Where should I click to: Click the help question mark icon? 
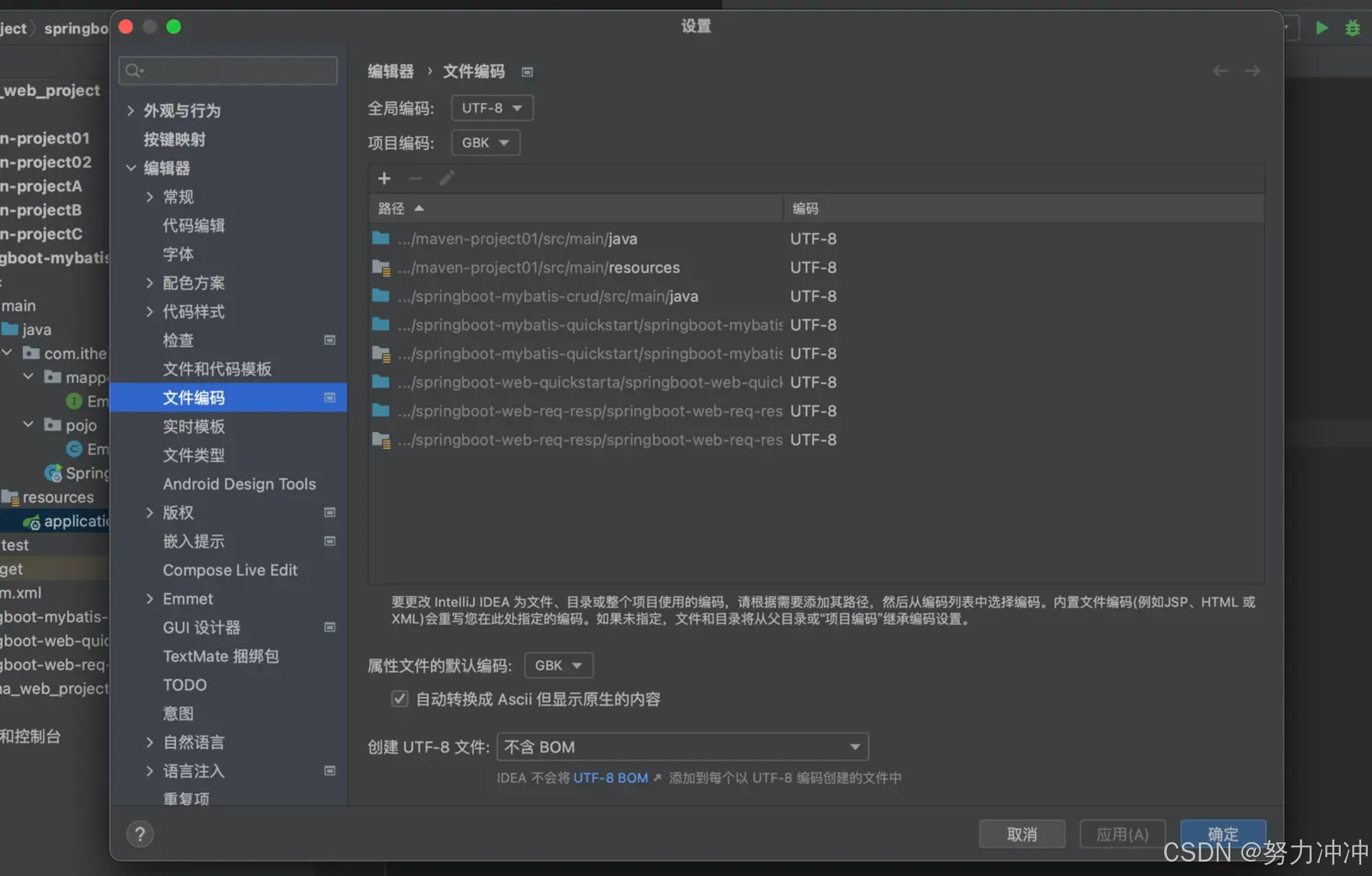[x=140, y=834]
